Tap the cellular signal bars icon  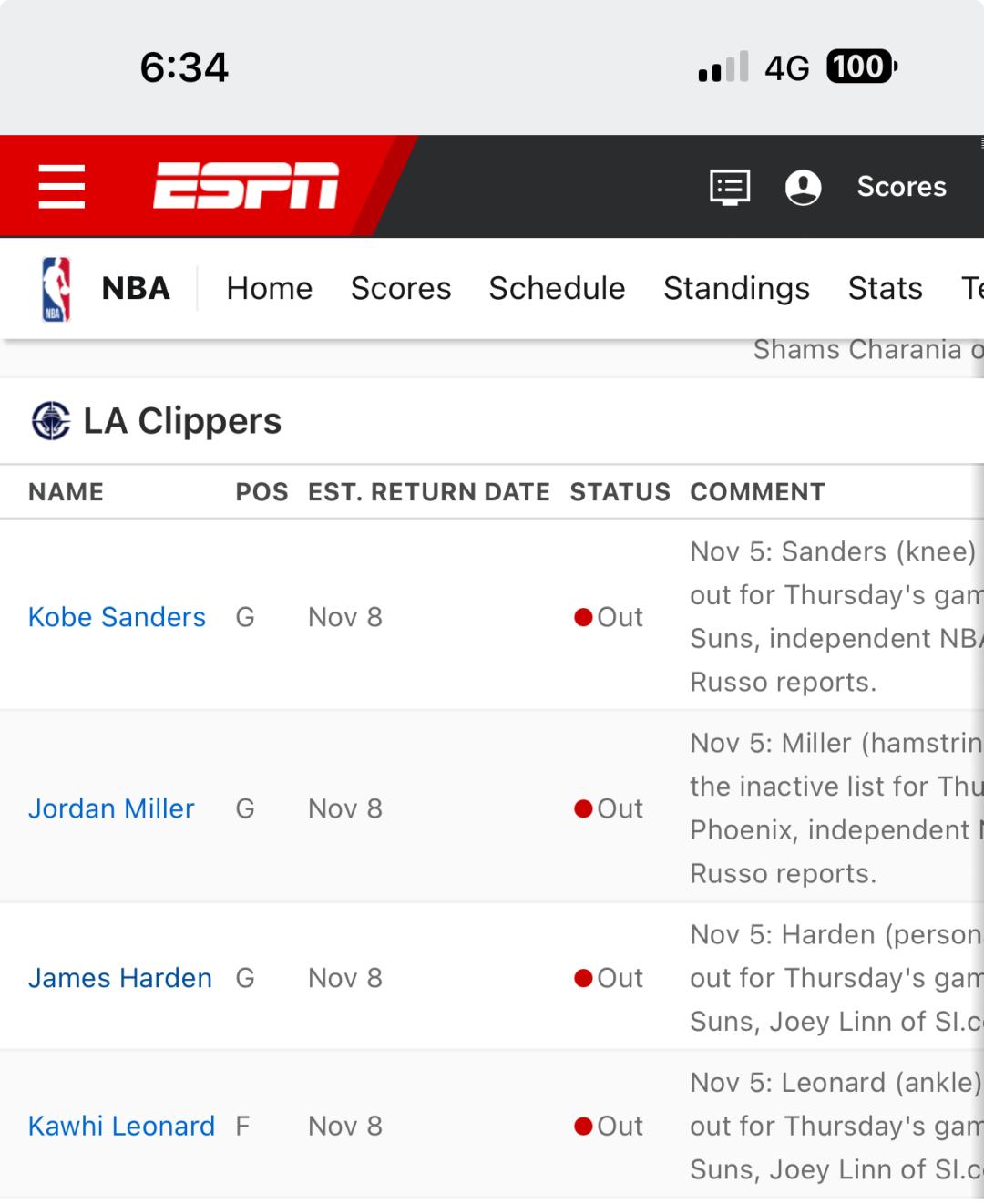[723, 67]
